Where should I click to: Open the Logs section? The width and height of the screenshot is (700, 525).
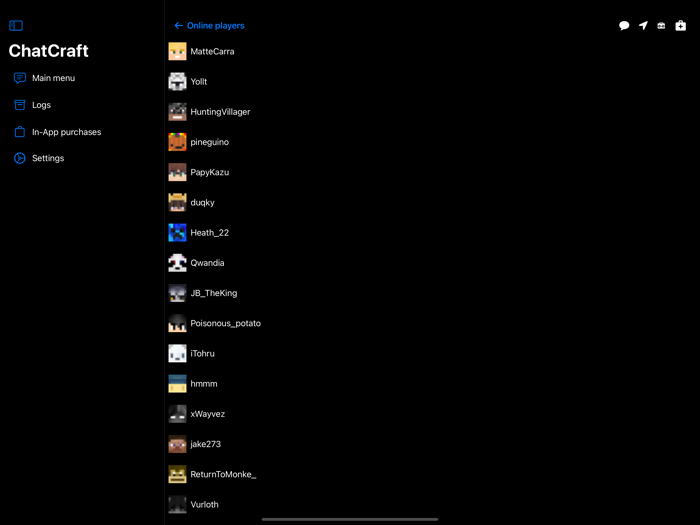click(x=32, y=105)
